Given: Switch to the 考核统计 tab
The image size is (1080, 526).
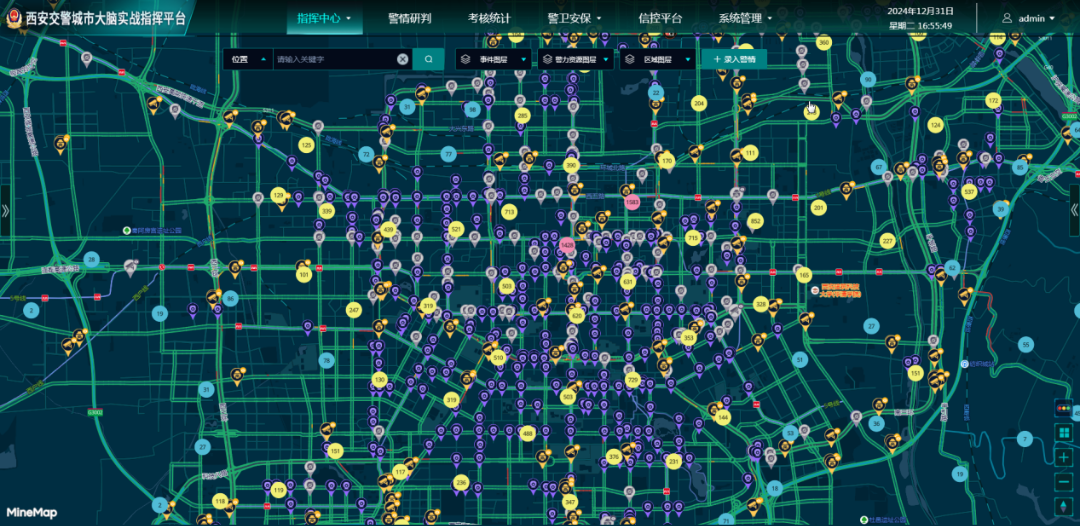Looking at the screenshot, I should click(x=489, y=18).
